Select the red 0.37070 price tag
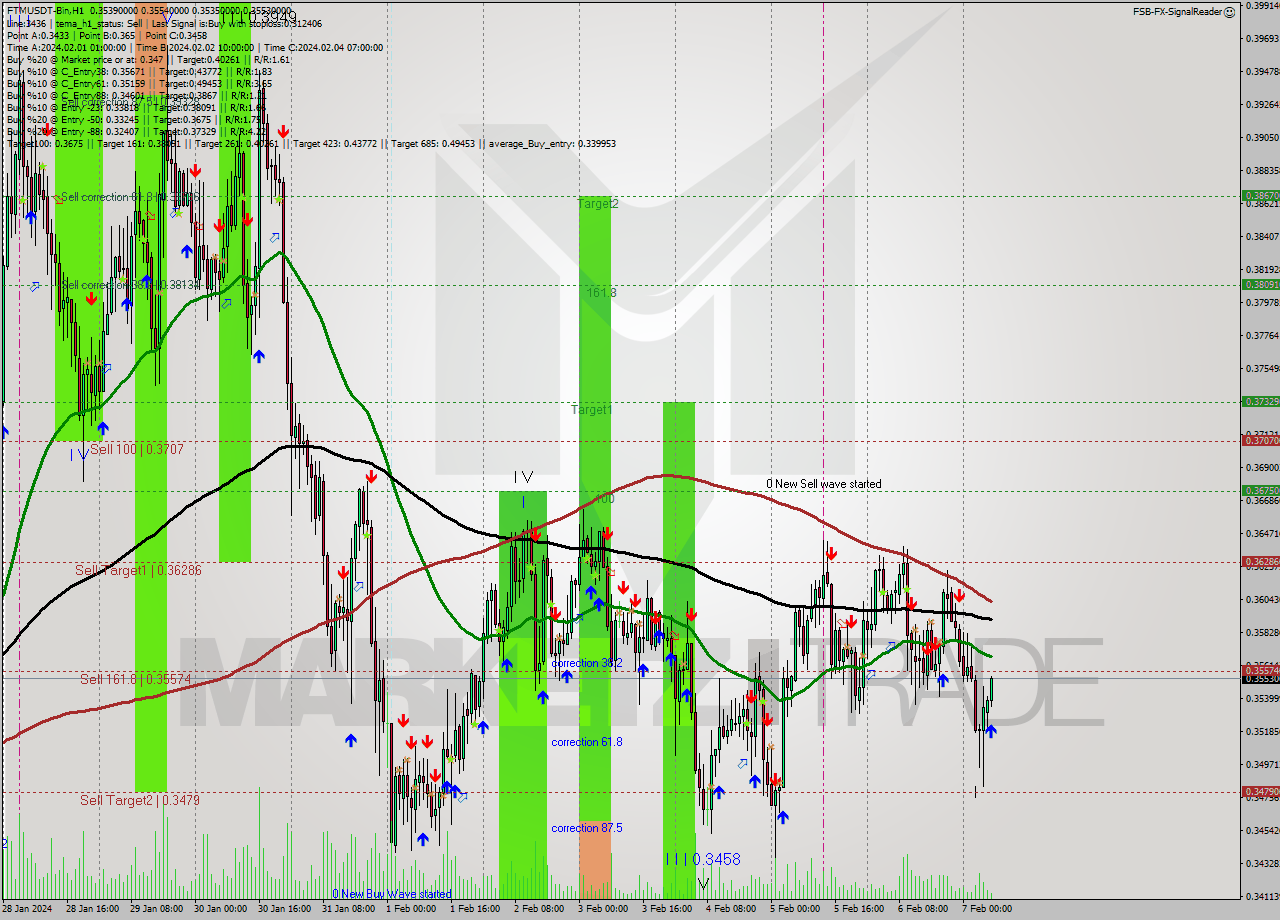This screenshot has width=1280, height=920. (x=1260, y=440)
